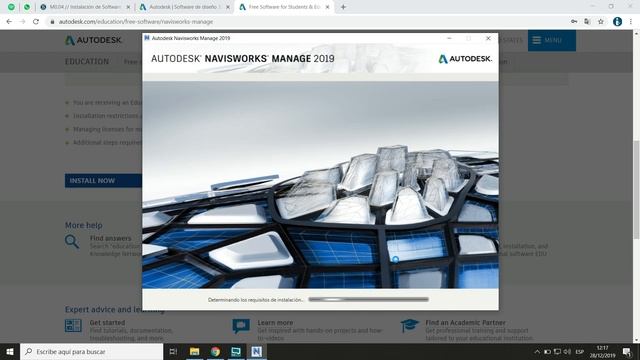
Task: Close the 'Free Software for Students' tab
Action: 327,7
